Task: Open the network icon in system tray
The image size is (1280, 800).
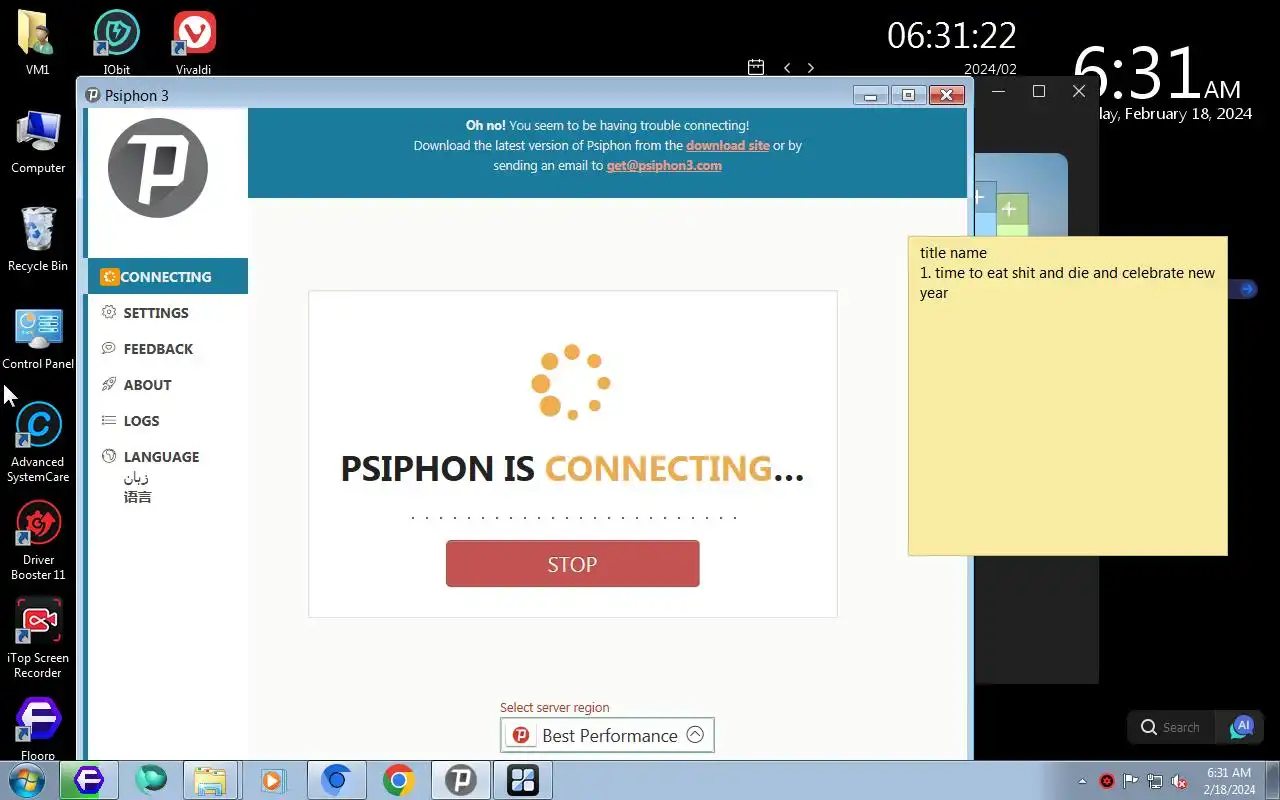Action: click(1155, 781)
